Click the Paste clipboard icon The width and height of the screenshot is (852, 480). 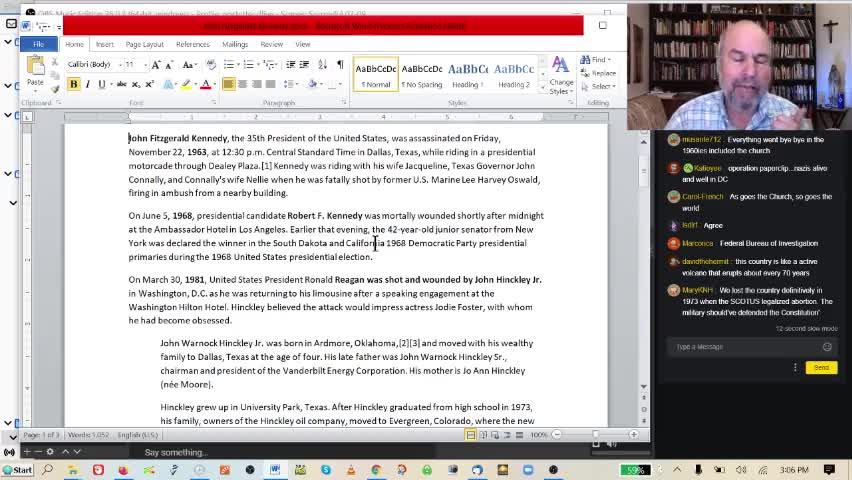pyautogui.click(x=35, y=66)
